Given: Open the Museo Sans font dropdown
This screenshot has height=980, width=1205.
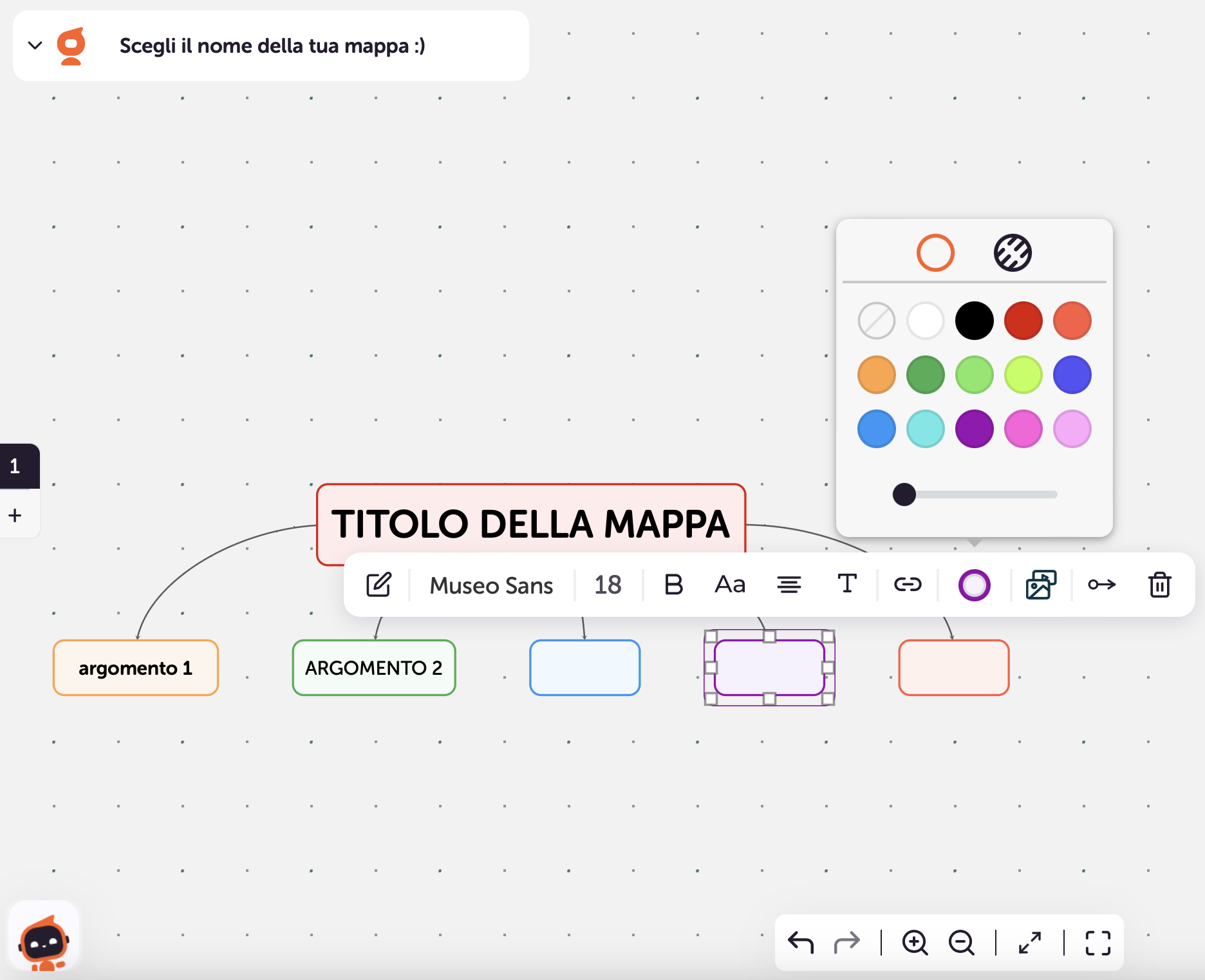Looking at the screenshot, I should click(x=491, y=585).
